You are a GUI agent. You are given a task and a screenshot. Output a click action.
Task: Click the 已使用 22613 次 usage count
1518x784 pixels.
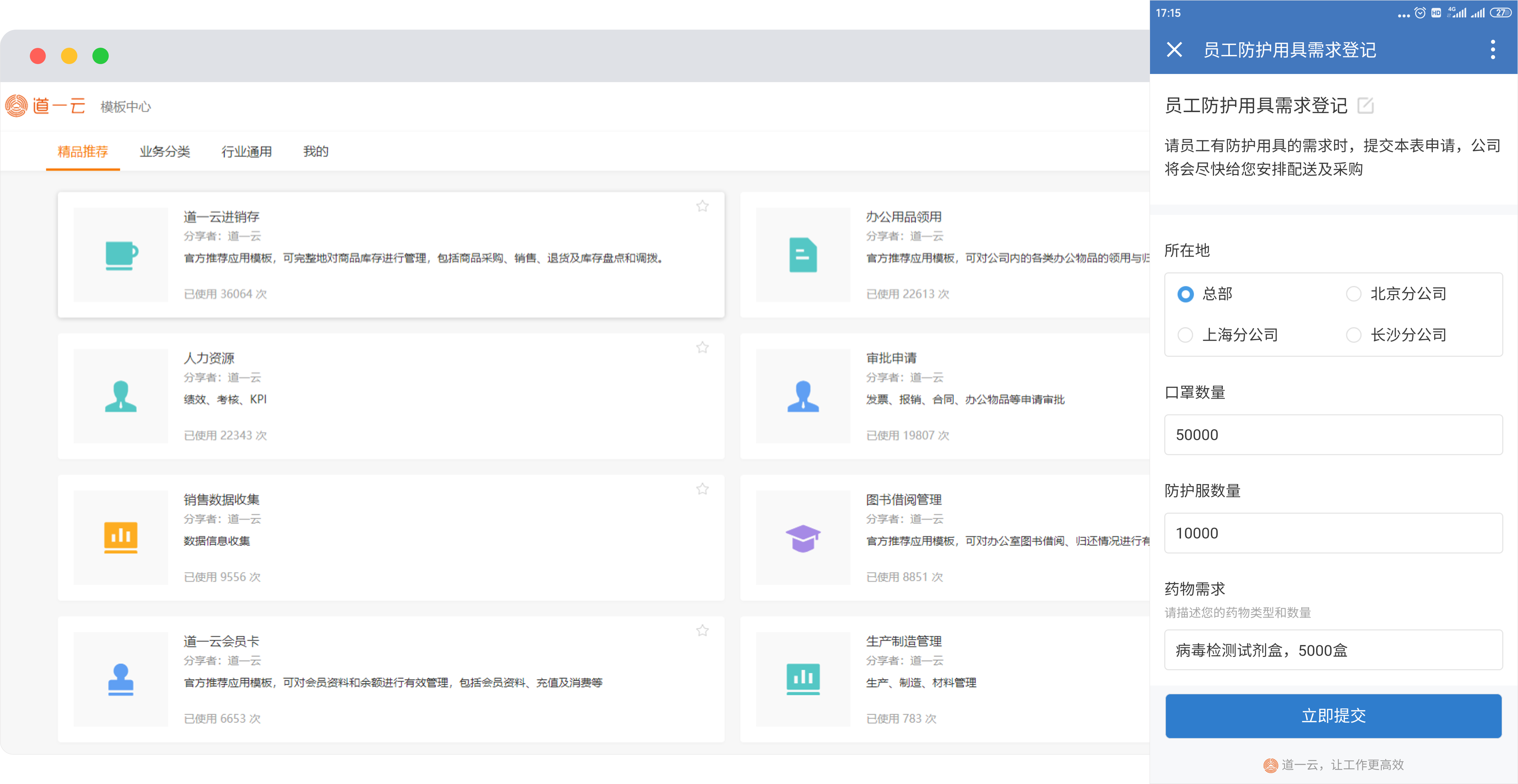[907, 294]
